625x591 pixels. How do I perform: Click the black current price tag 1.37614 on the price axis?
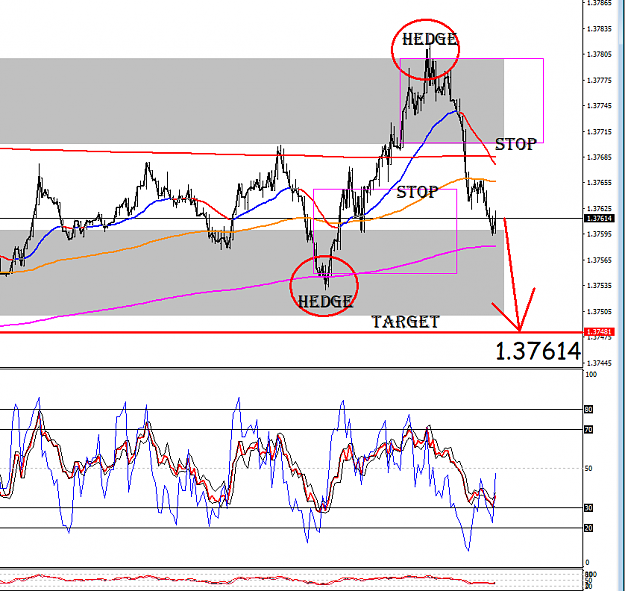(x=599, y=218)
